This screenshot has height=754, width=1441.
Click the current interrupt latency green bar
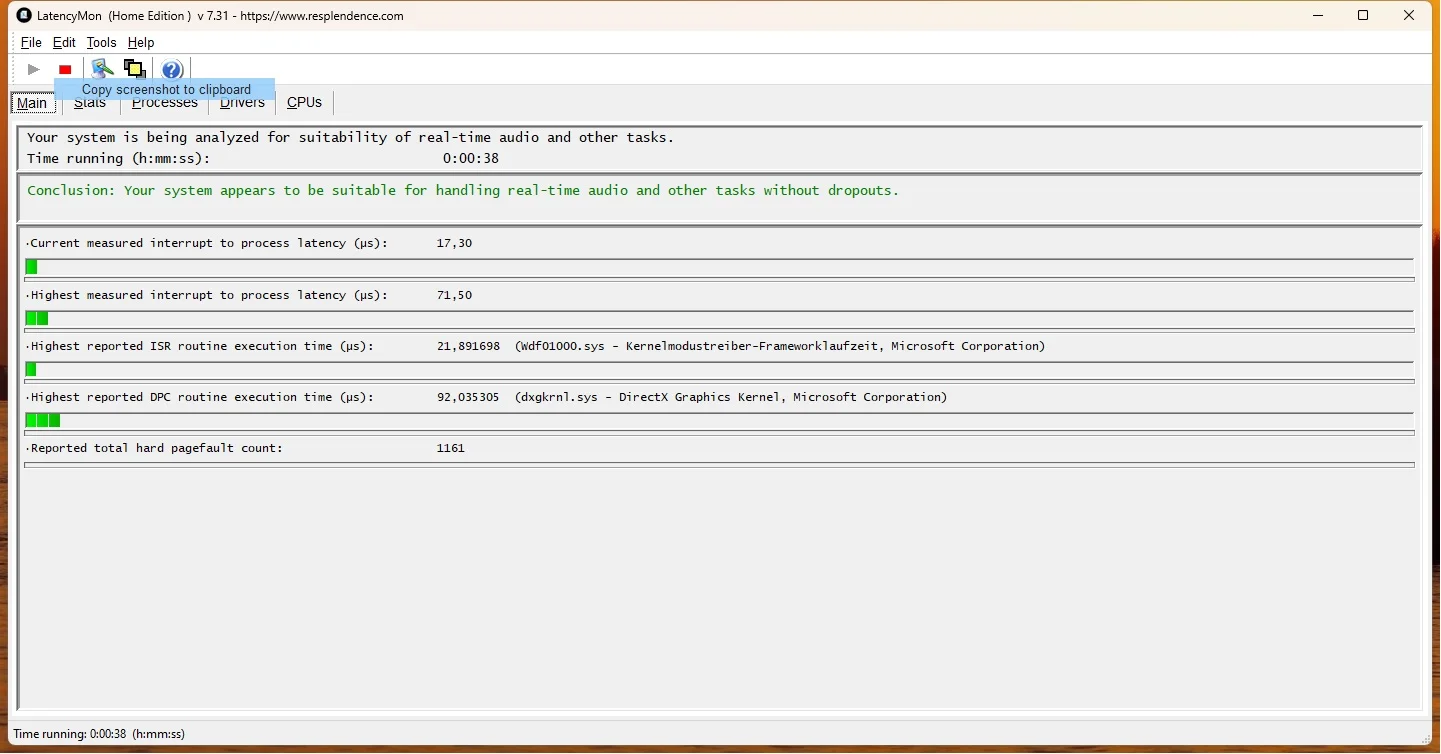click(32, 267)
